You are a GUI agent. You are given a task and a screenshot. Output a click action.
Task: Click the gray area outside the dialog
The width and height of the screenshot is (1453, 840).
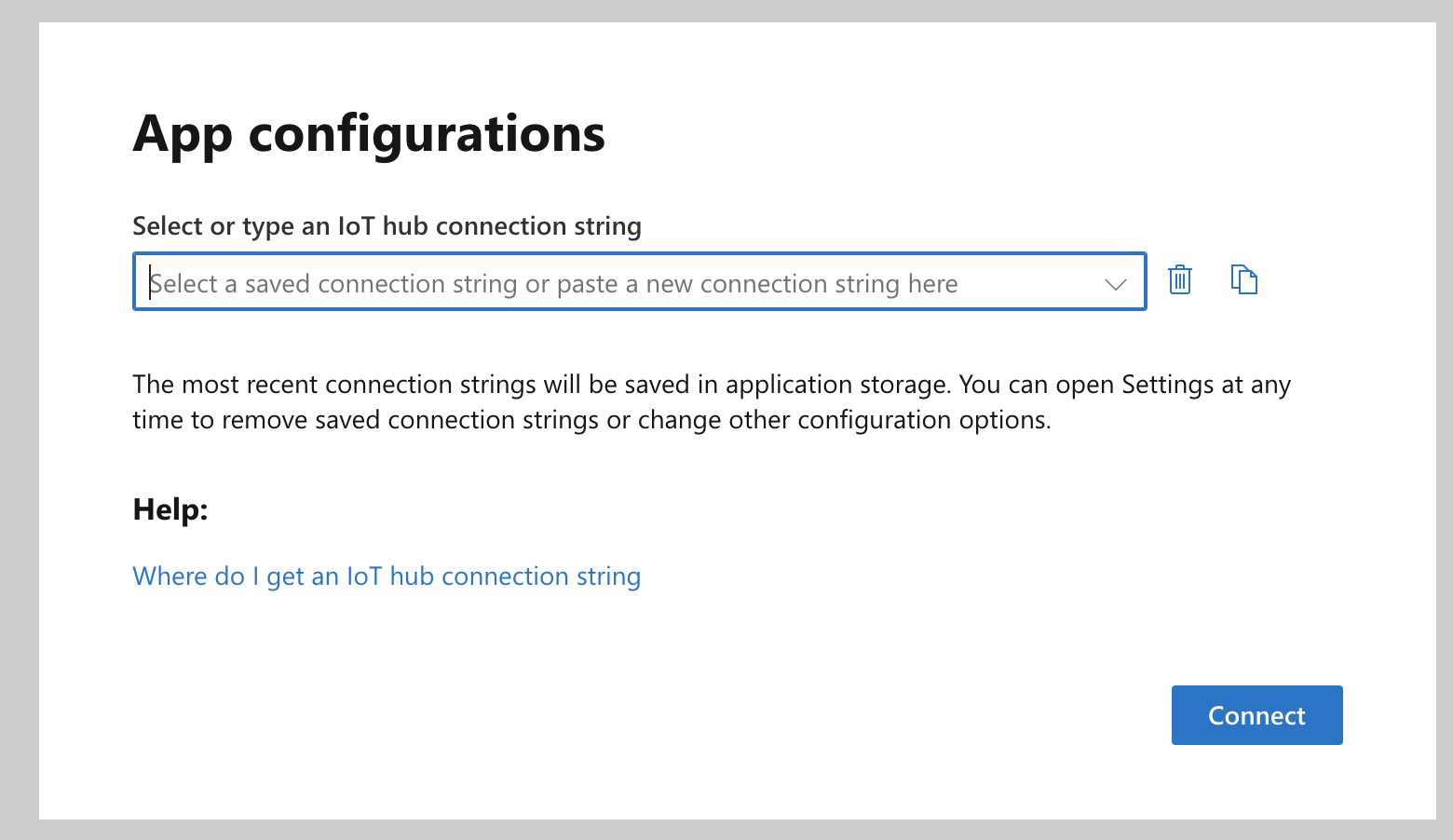(x=19, y=419)
